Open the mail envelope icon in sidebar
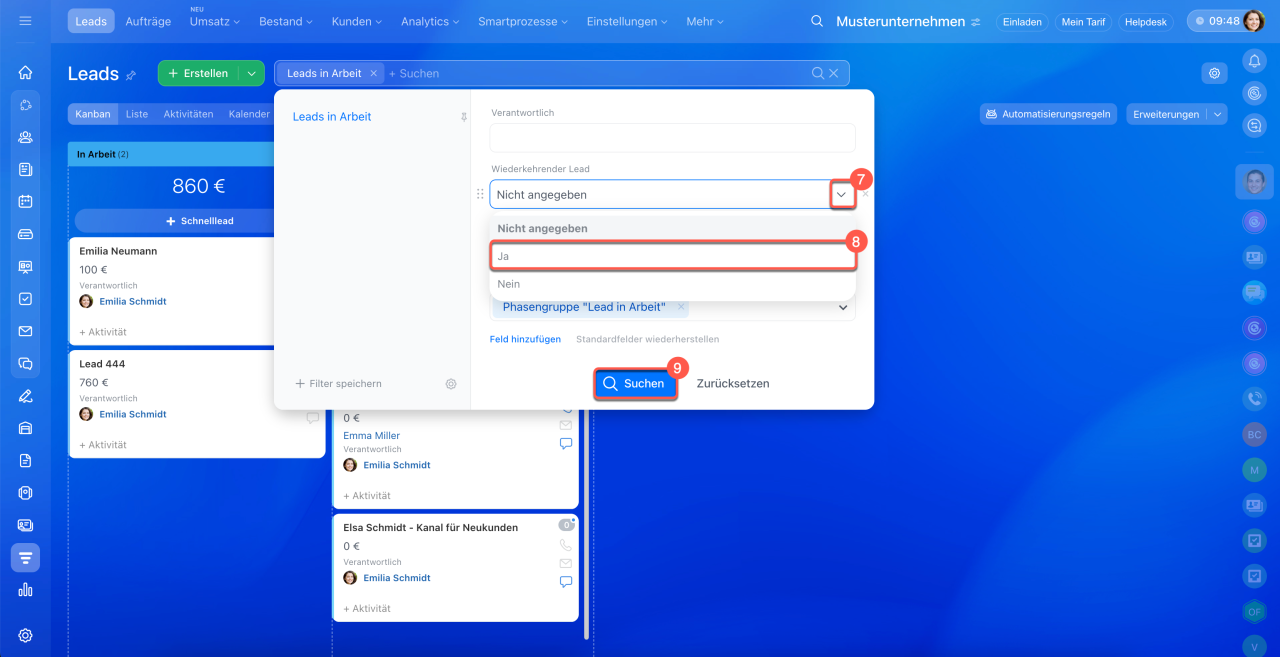The image size is (1280, 657). pyautogui.click(x=25, y=331)
